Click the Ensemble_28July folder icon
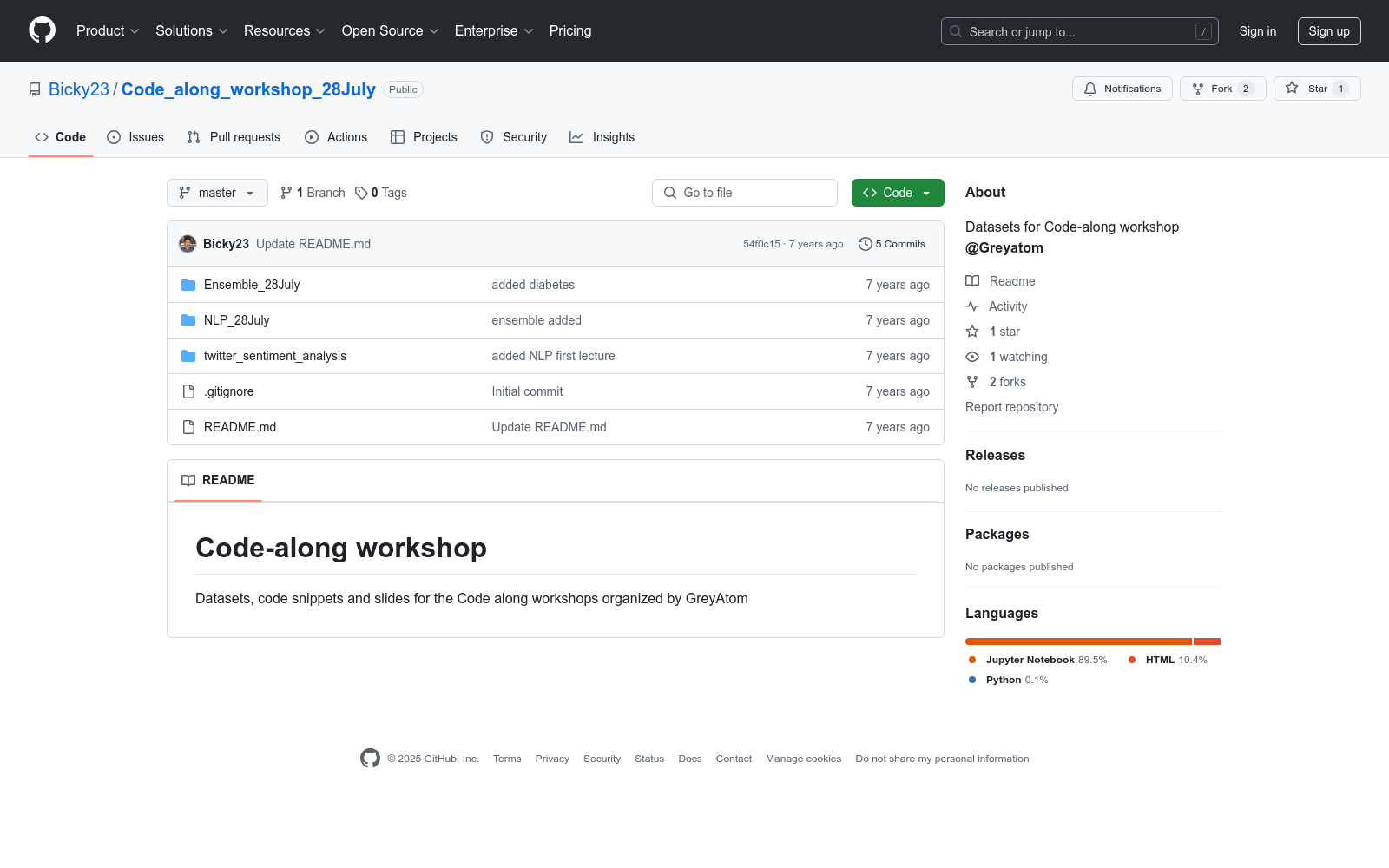 point(188,285)
